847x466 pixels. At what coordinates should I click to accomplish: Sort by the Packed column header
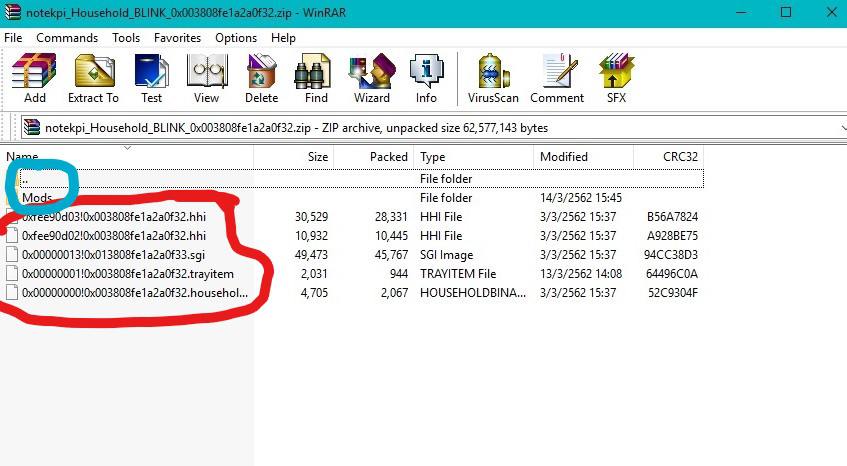pos(374,157)
